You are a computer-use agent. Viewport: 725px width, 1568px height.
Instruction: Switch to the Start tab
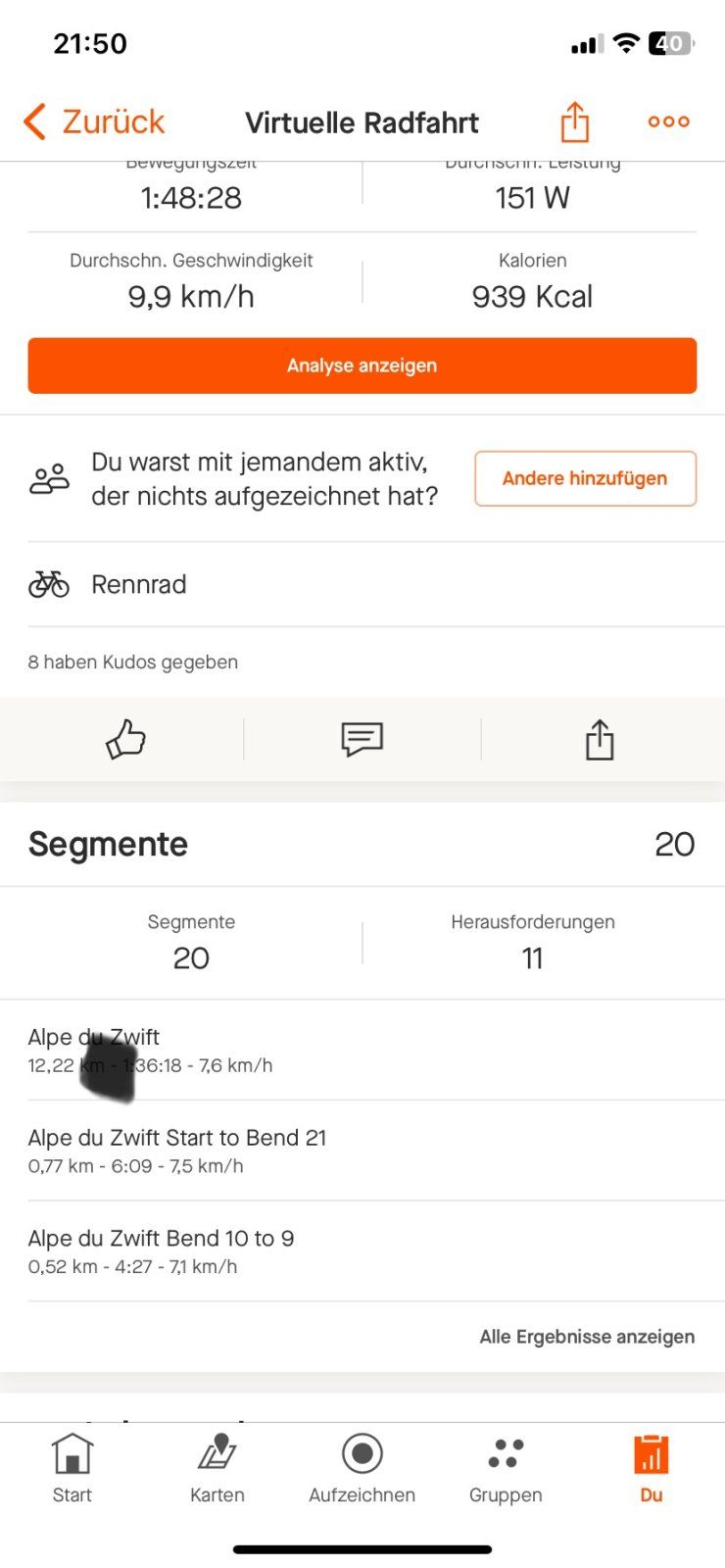[72, 1467]
